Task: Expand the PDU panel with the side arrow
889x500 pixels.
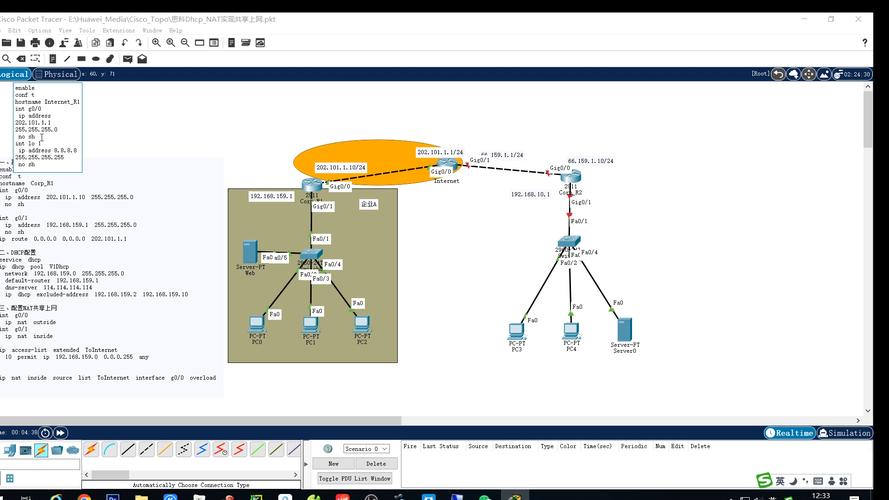Action: point(306,464)
